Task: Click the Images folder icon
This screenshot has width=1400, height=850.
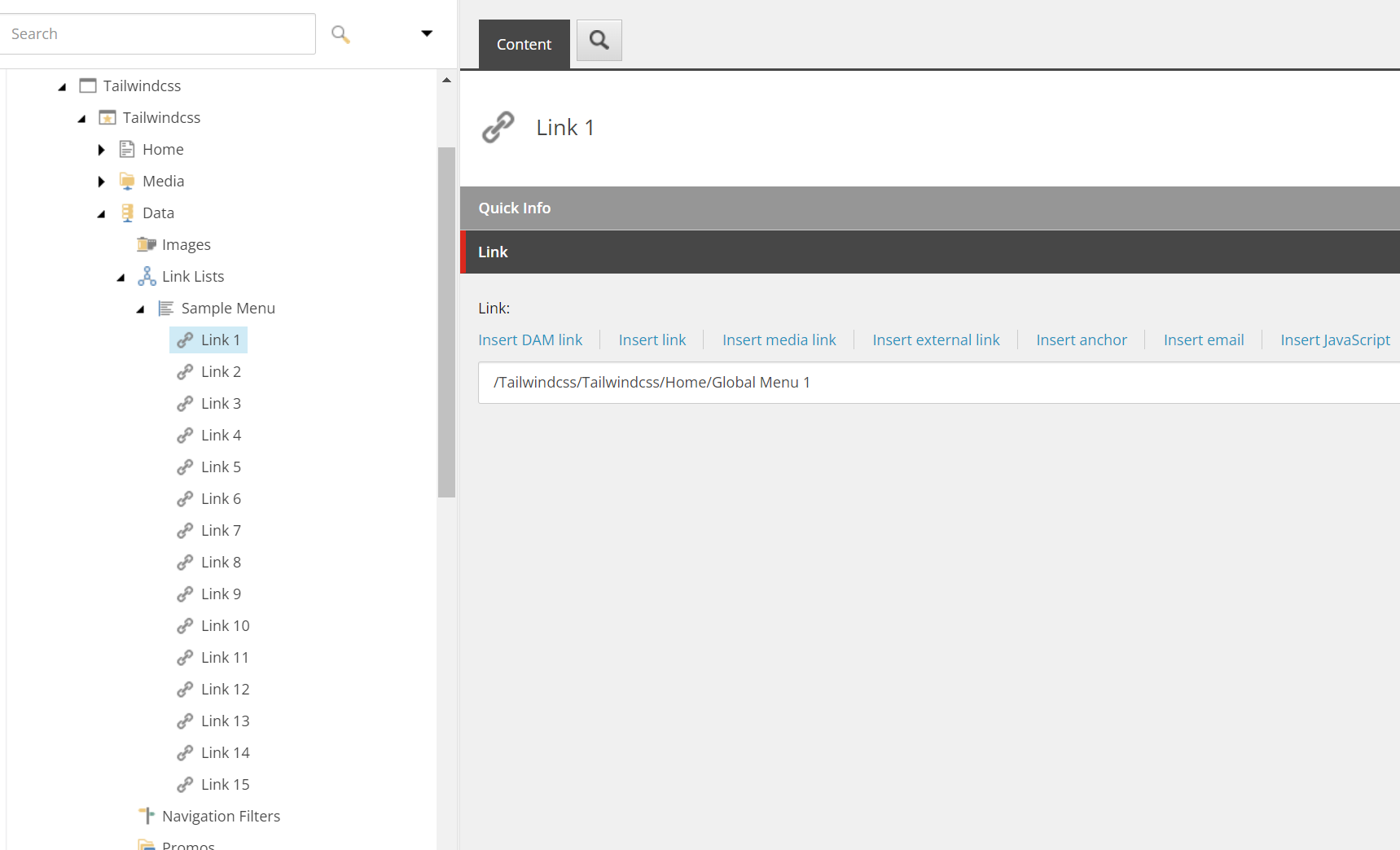Action: tap(147, 244)
